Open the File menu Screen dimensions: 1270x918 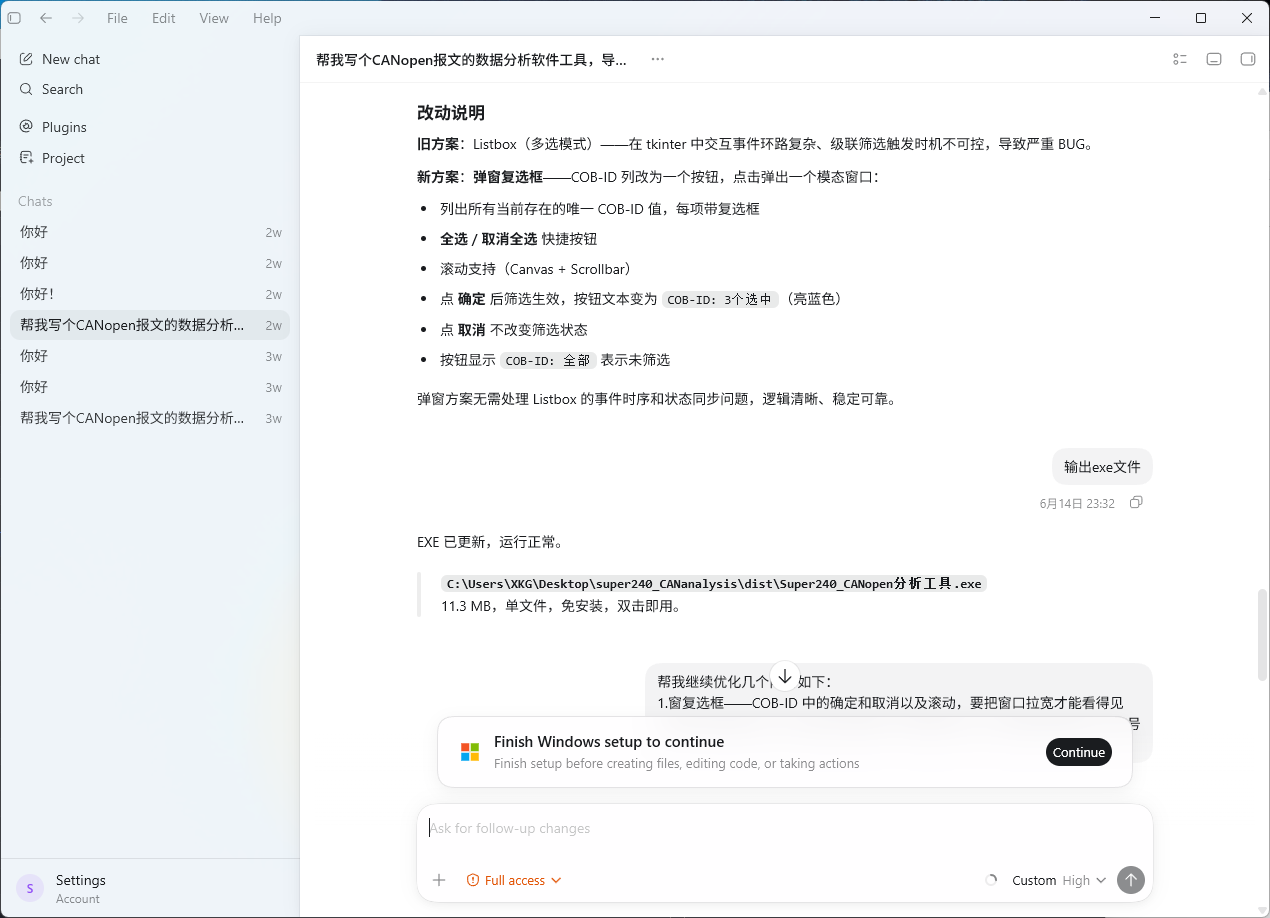(117, 18)
